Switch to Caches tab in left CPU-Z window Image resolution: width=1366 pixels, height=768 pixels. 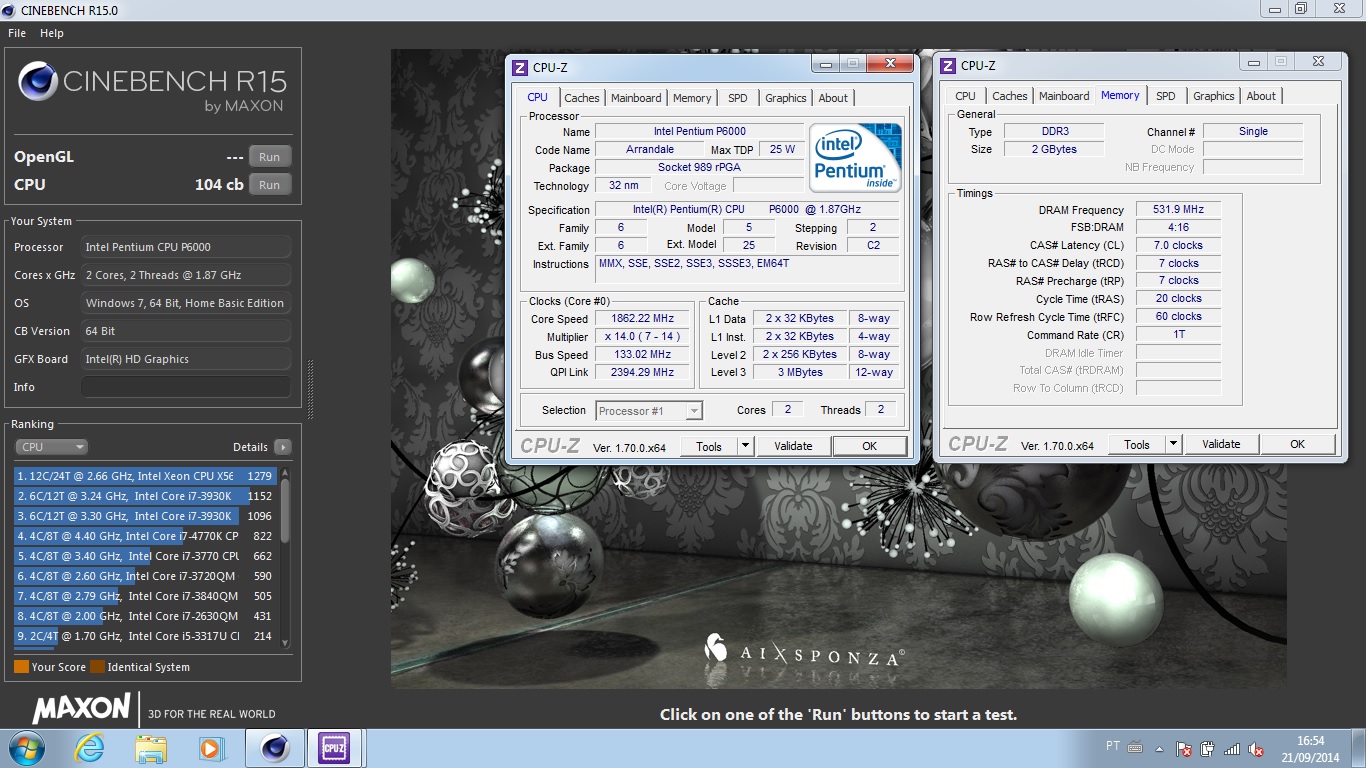[582, 98]
